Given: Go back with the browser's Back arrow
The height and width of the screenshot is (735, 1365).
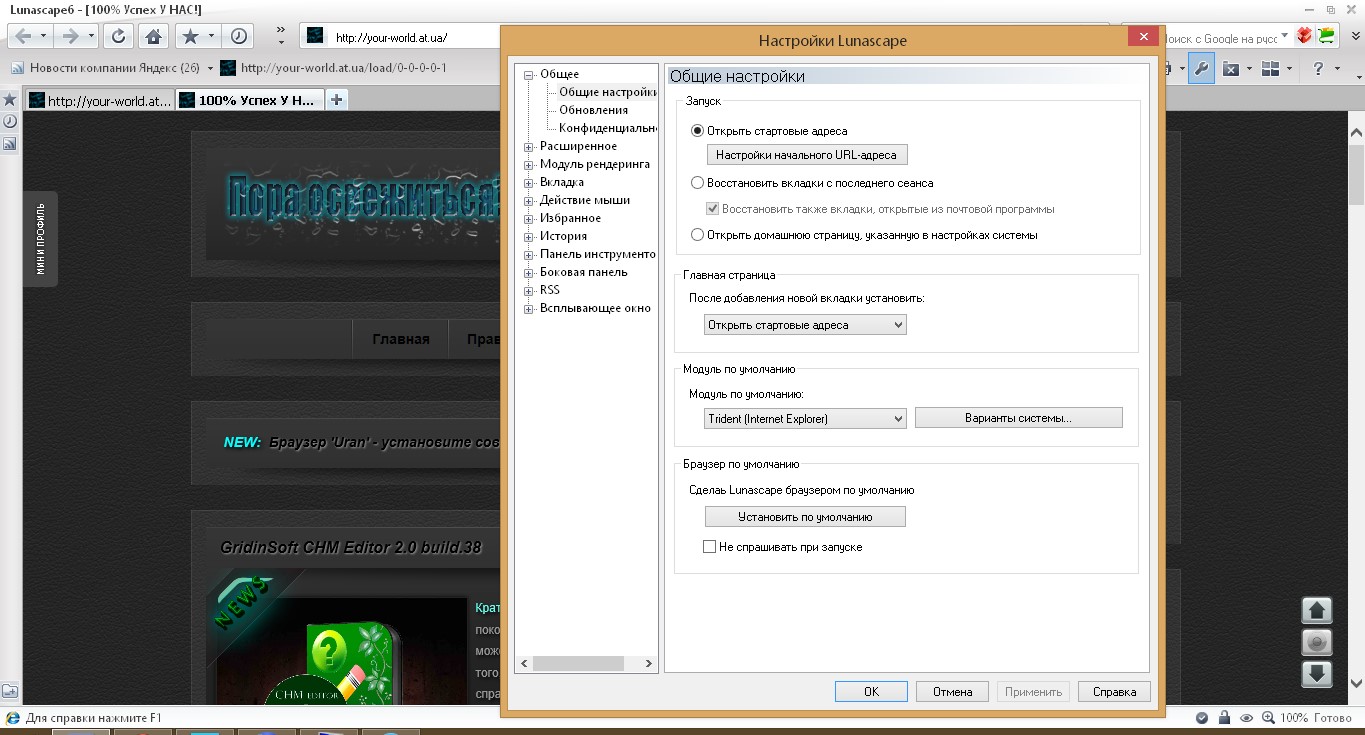Looking at the screenshot, I should pyautogui.click(x=22, y=37).
